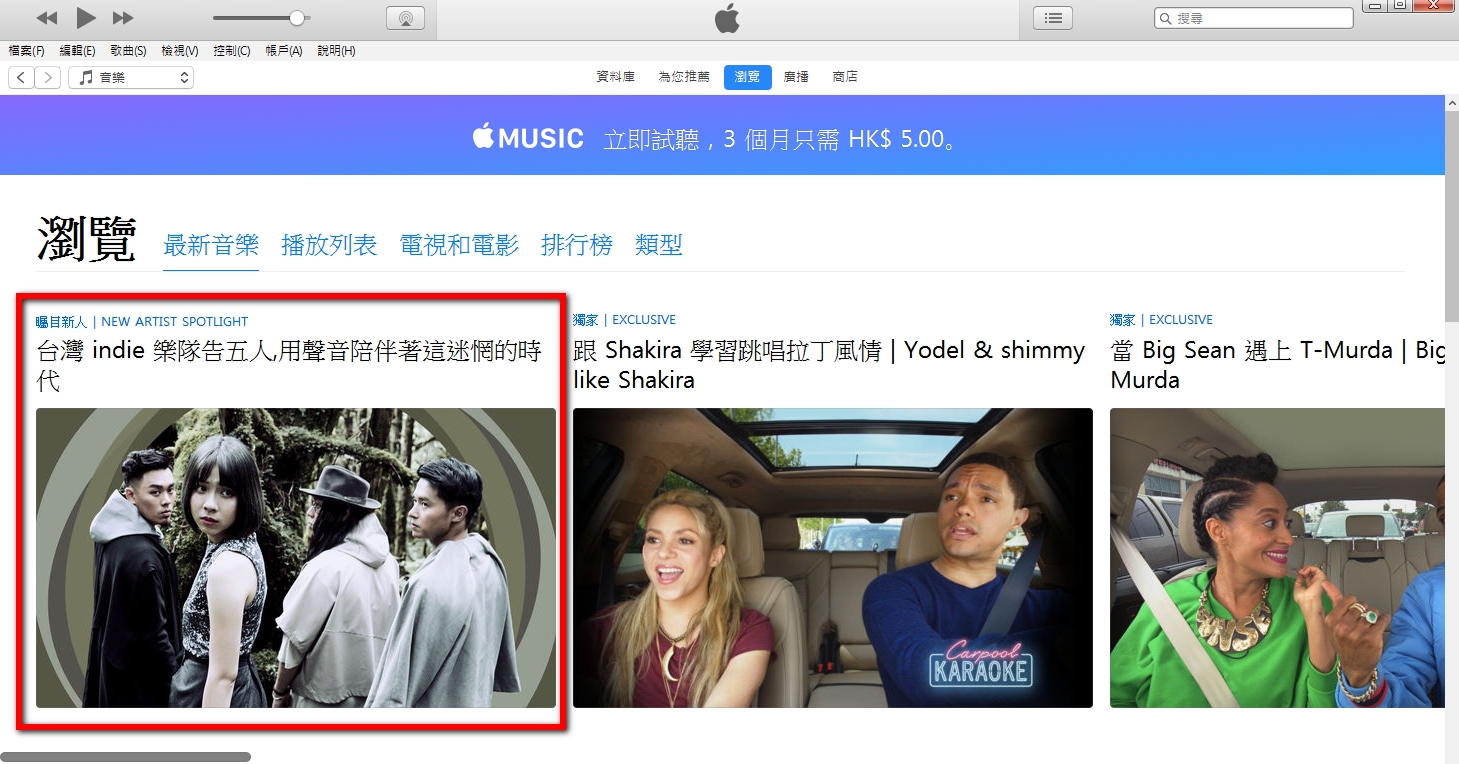
Task: Open the AirPlay output icon
Action: click(405, 18)
